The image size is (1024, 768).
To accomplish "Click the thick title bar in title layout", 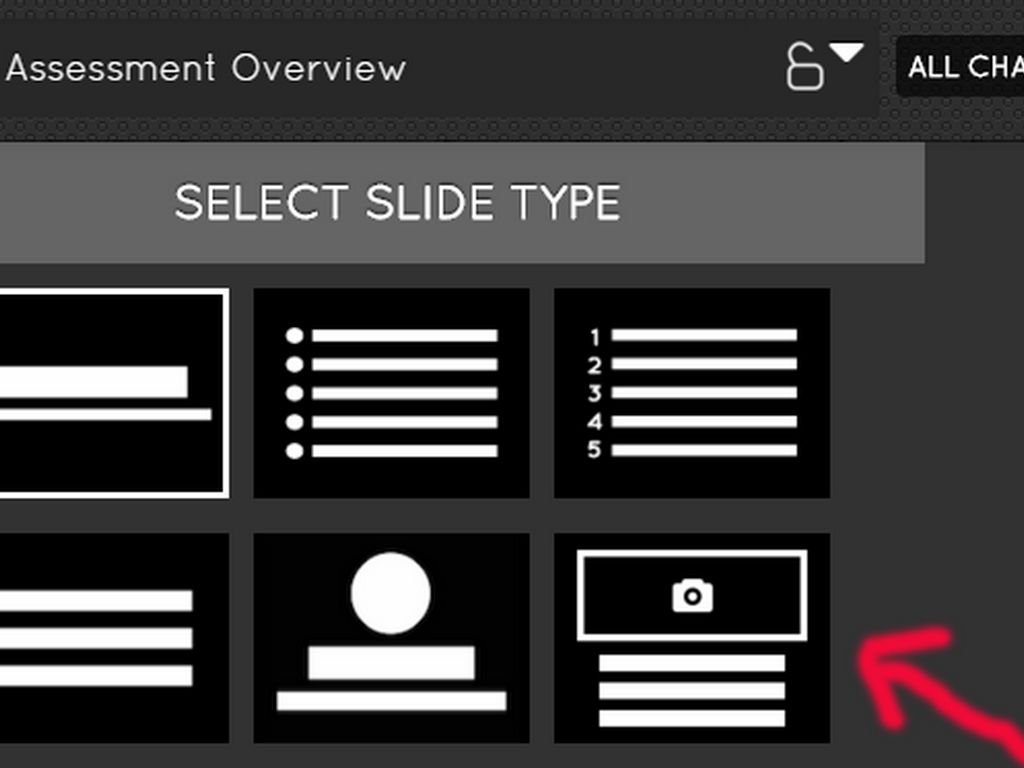I will [x=93, y=382].
